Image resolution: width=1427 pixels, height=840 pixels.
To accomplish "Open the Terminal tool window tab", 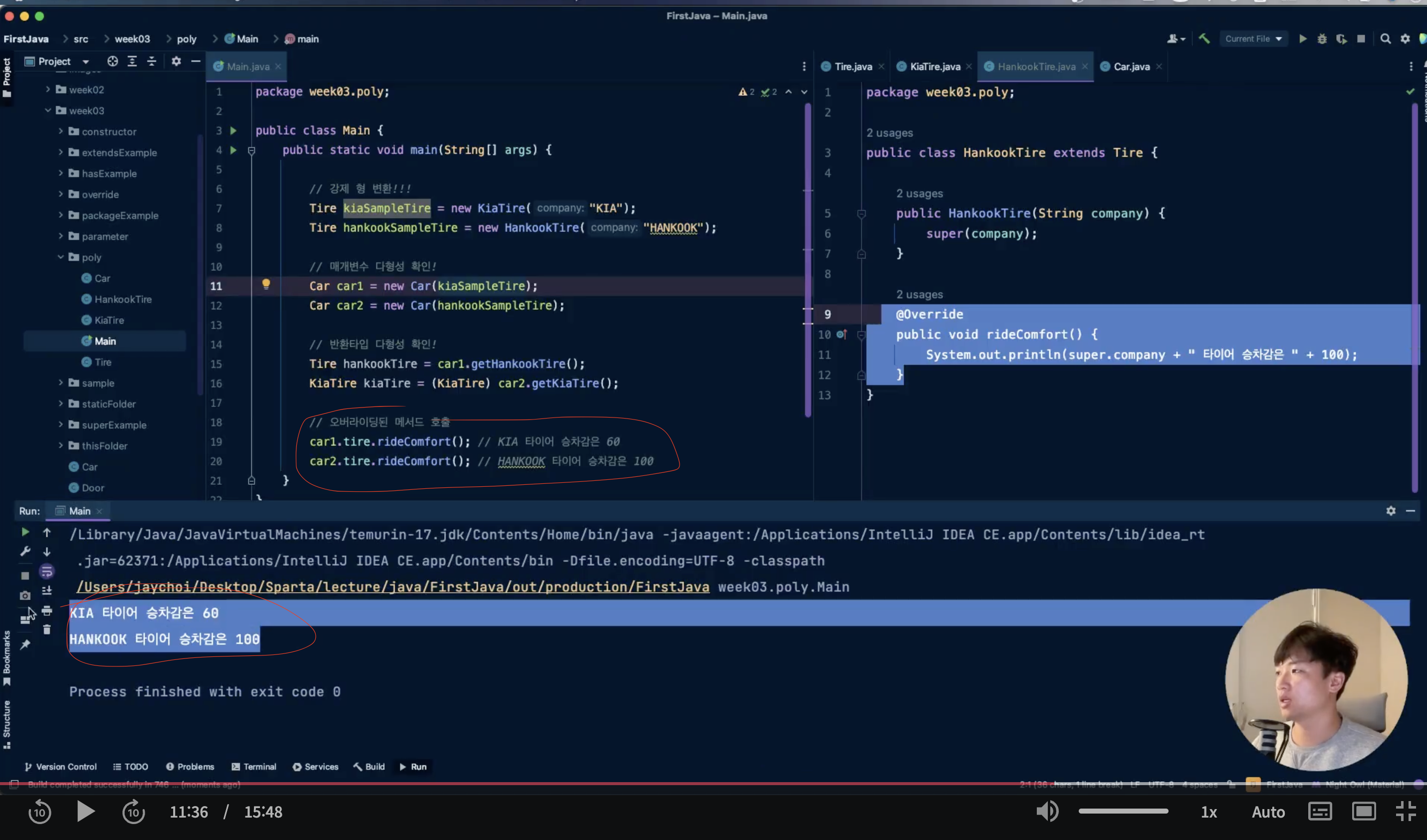I will [x=253, y=766].
